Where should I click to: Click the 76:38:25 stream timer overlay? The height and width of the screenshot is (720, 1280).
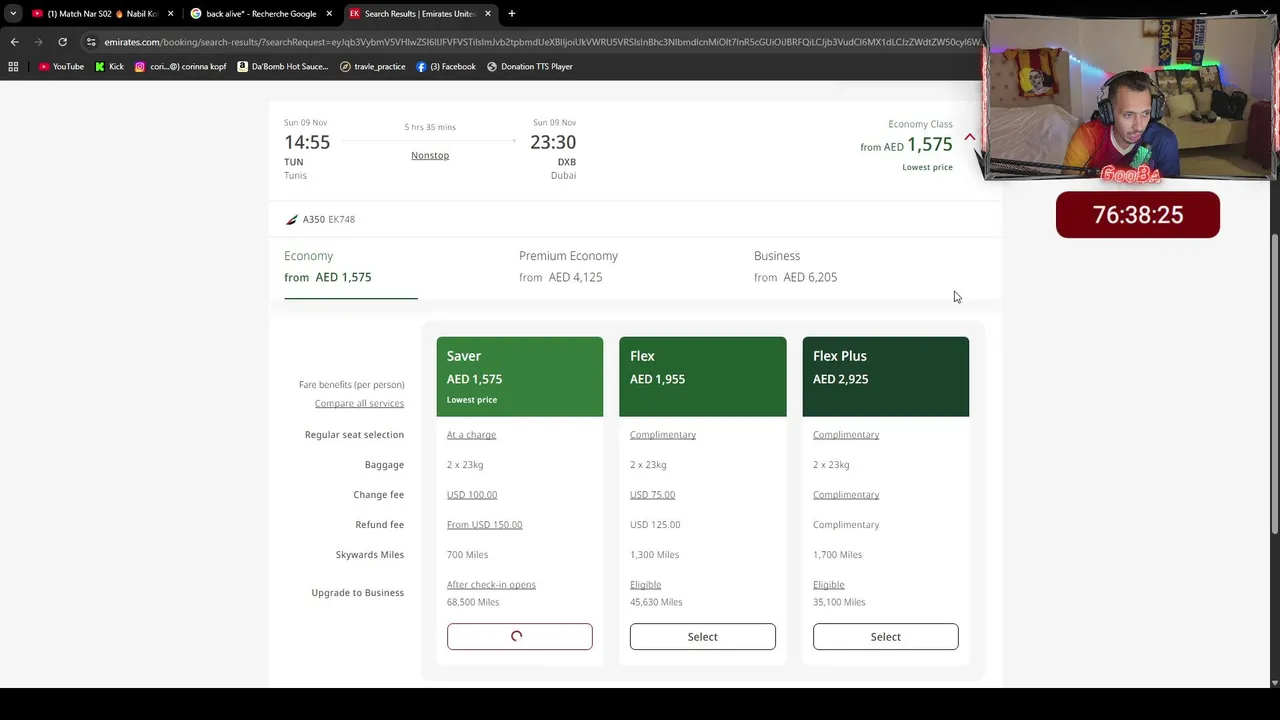click(1138, 215)
